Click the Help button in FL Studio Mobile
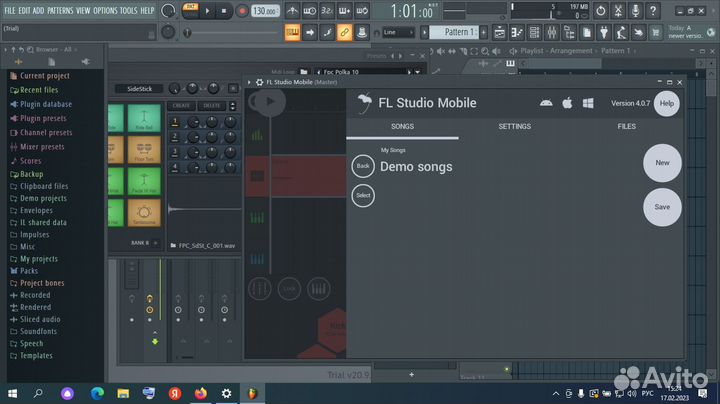 coord(666,104)
